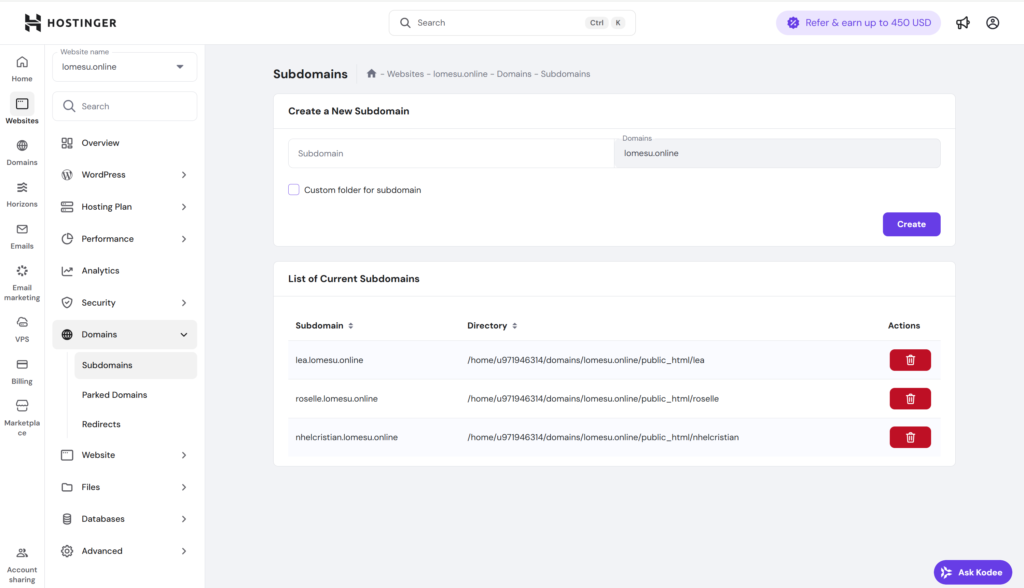Click the home breadcrumb icon

click(x=372, y=74)
